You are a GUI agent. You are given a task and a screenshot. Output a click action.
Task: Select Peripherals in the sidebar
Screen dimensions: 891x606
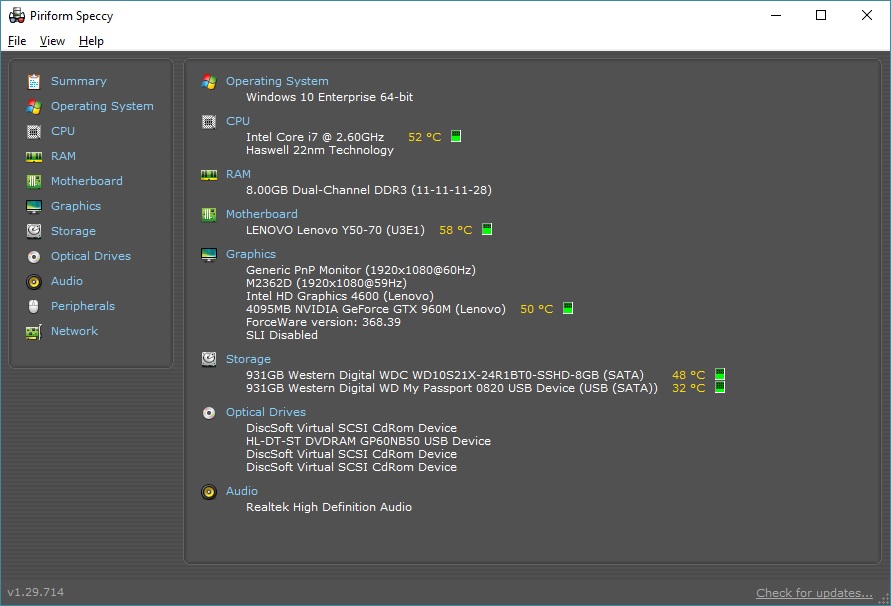pyautogui.click(x=82, y=306)
